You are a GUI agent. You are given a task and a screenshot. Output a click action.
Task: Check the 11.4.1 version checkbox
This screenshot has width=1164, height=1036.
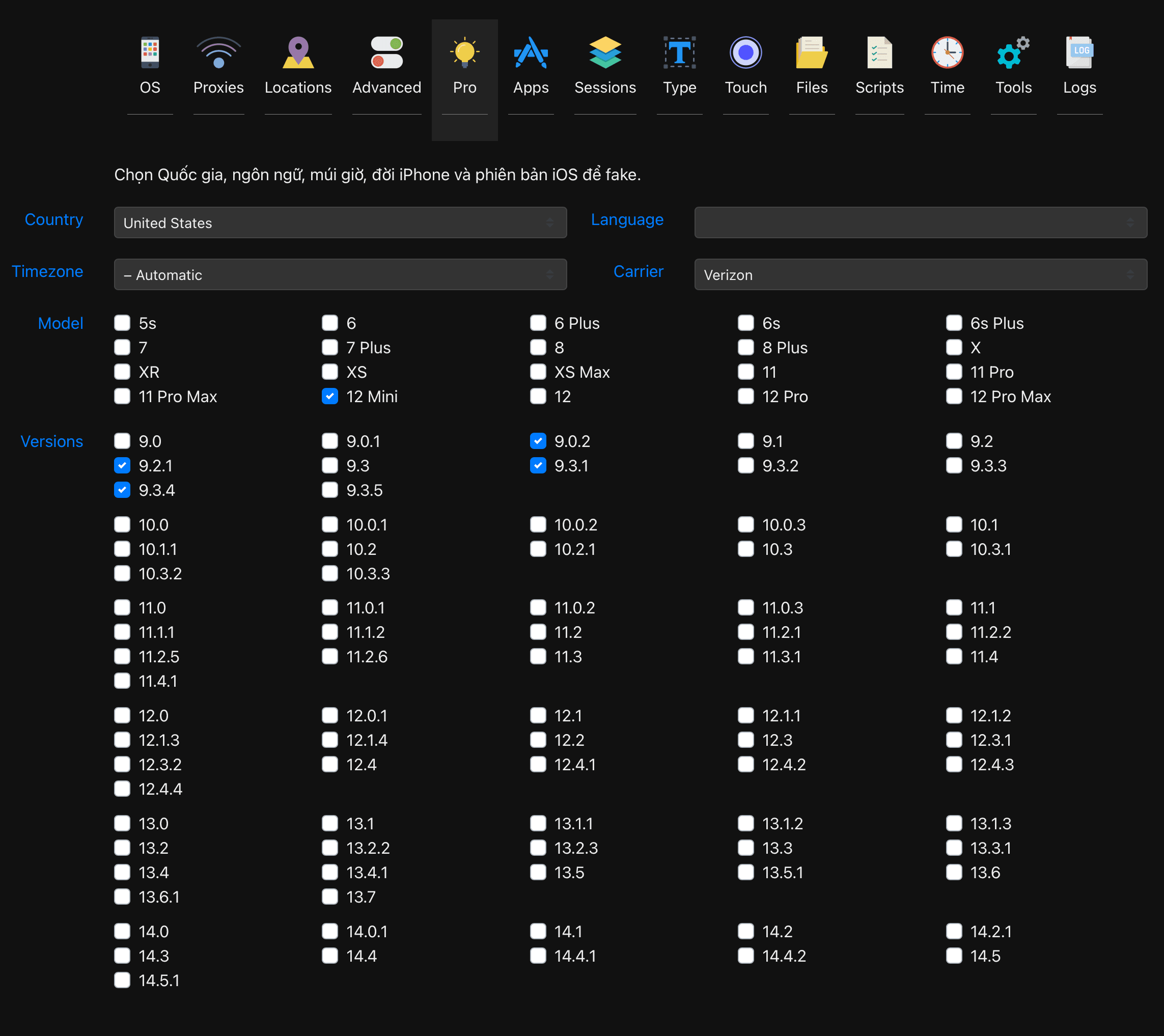(122, 680)
